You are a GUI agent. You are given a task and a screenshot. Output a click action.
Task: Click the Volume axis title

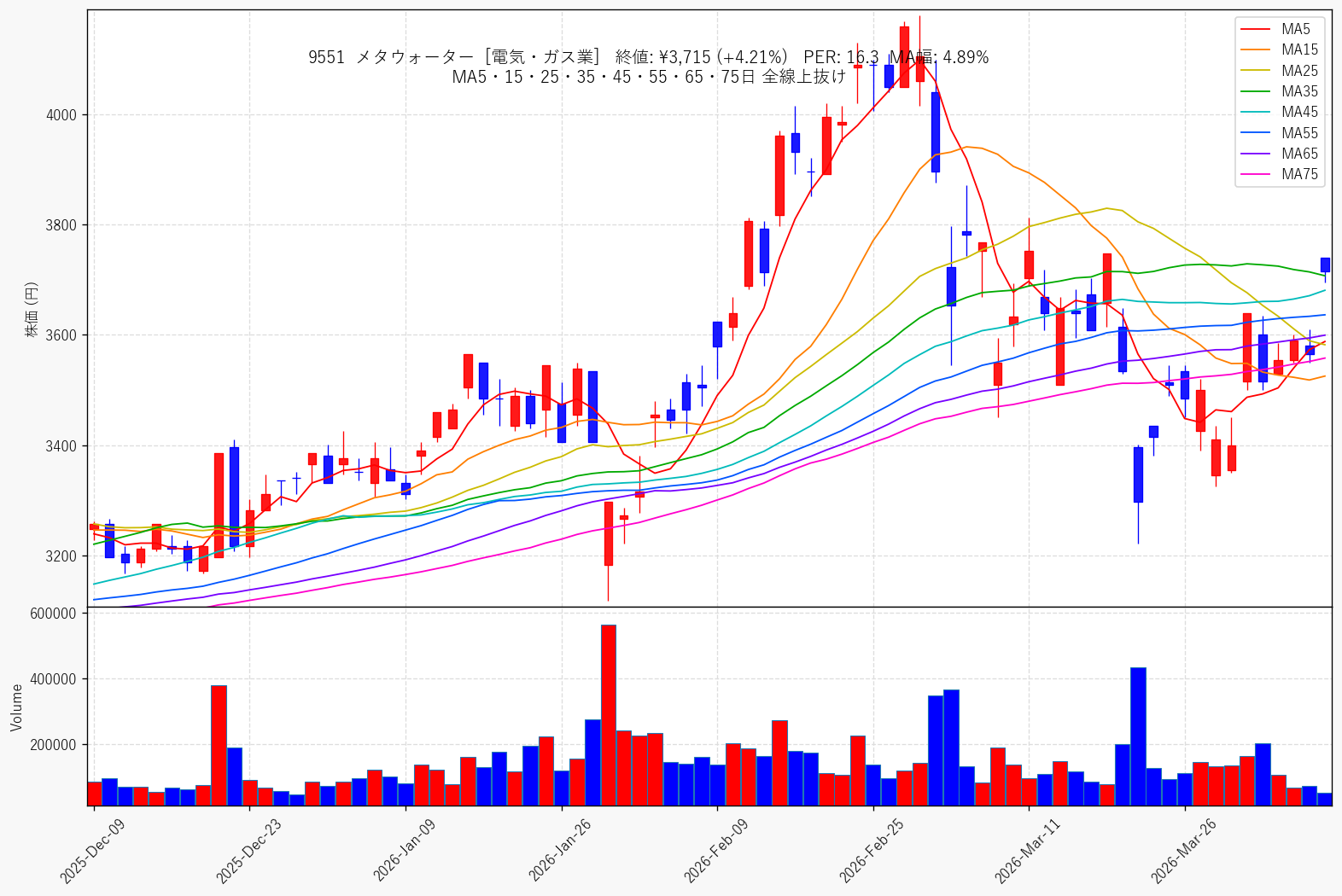point(16,707)
